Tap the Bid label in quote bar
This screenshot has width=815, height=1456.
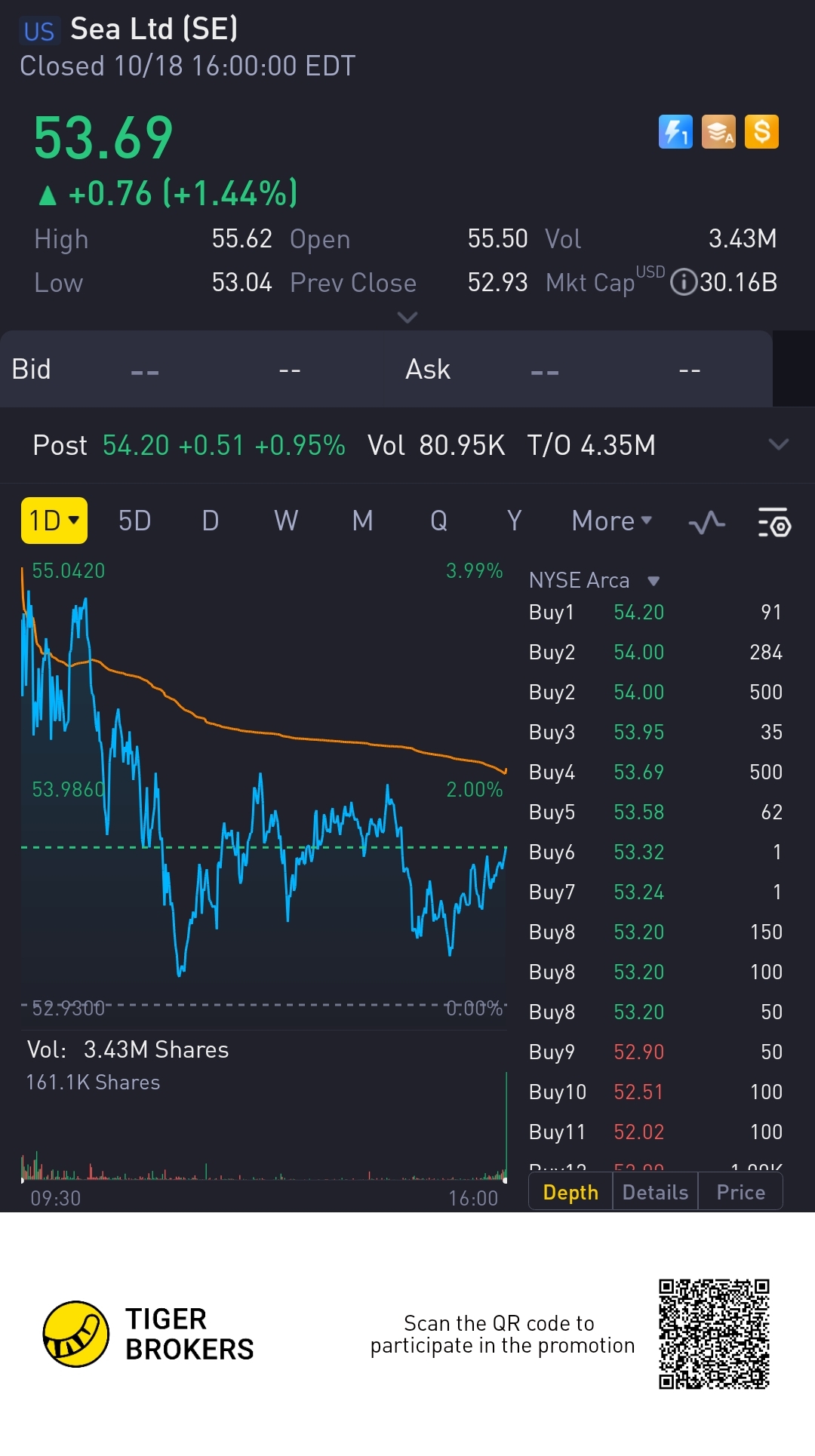[x=31, y=370]
